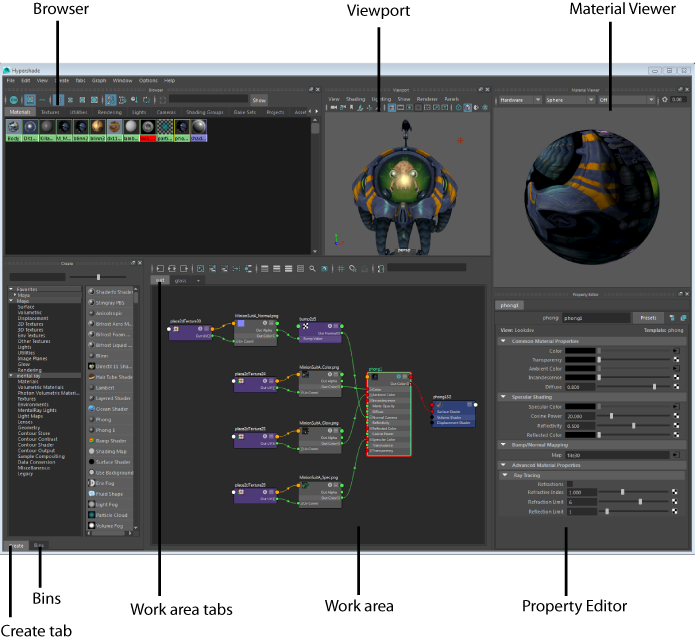Switch to the glass work area tab

180,281
